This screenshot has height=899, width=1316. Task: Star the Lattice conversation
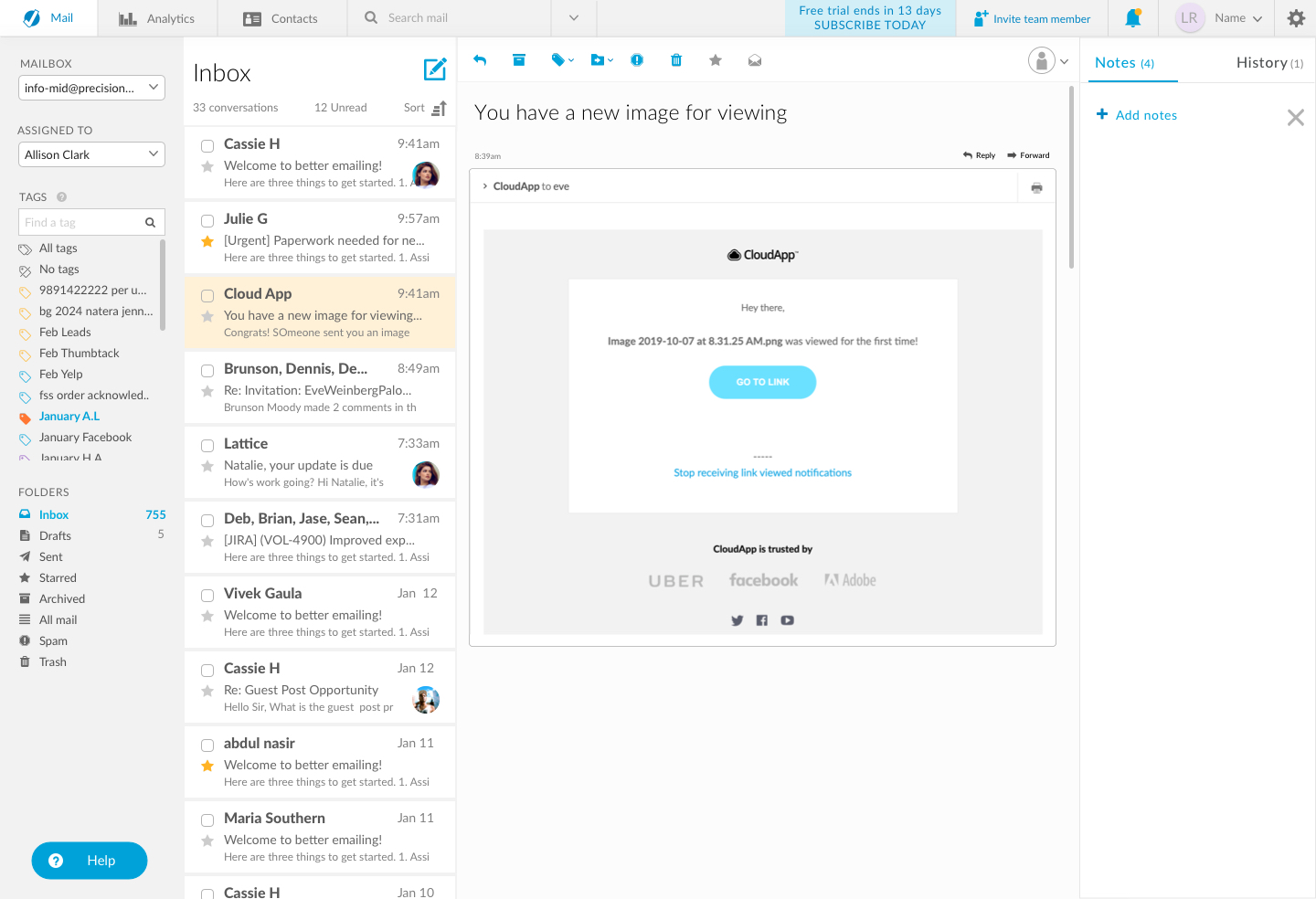click(207, 466)
